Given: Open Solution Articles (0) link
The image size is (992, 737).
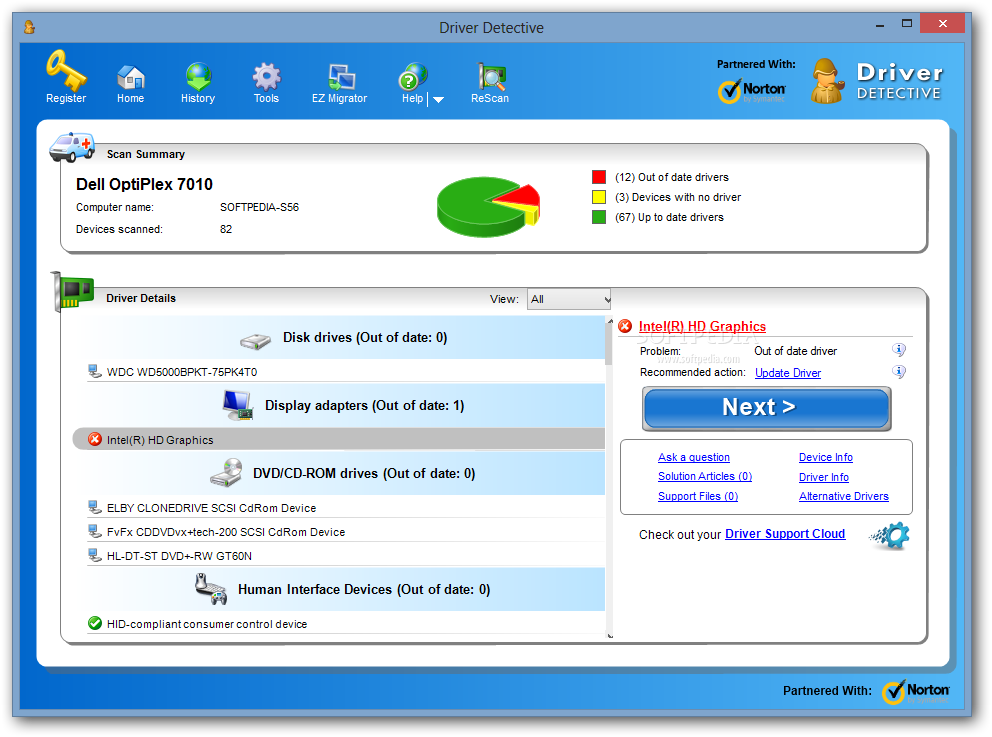Looking at the screenshot, I should [x=705, y=476].
